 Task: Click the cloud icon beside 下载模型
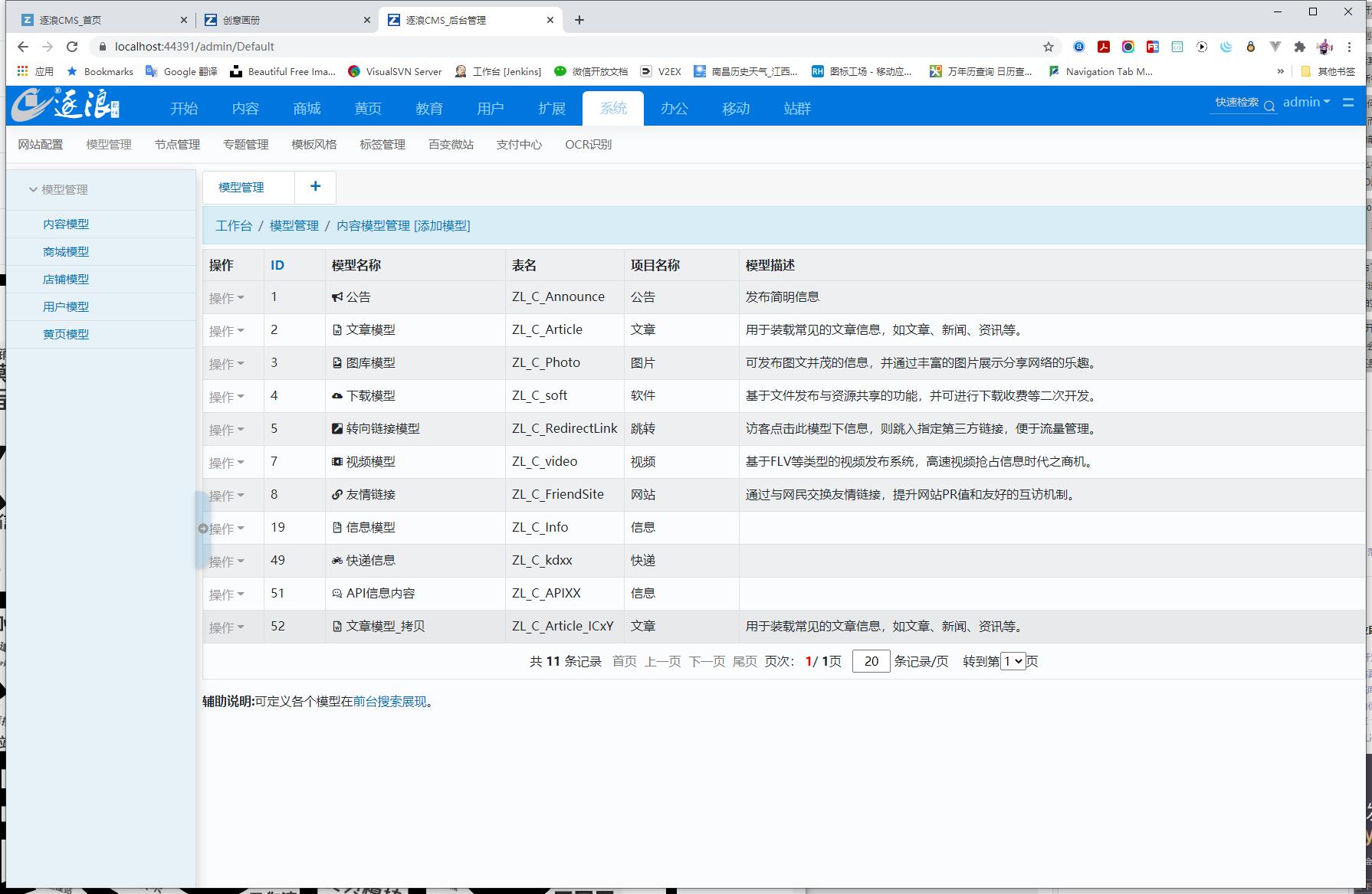(x=336, y=396)
